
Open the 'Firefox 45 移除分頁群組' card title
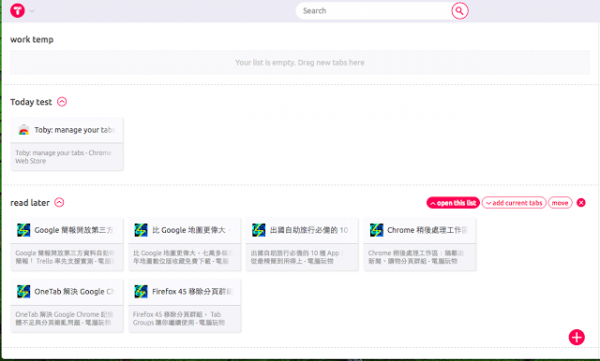coord(192,292)
